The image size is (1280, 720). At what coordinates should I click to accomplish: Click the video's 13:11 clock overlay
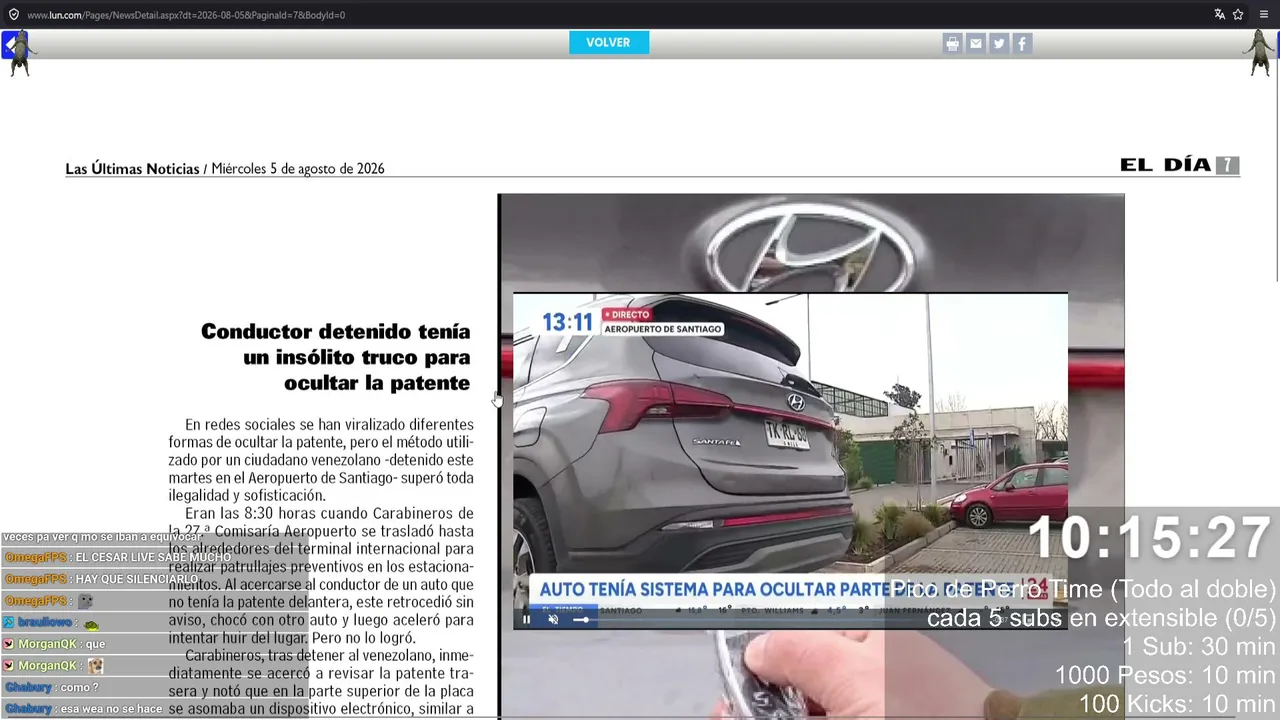pyautogui.click(x=567, y=322)
